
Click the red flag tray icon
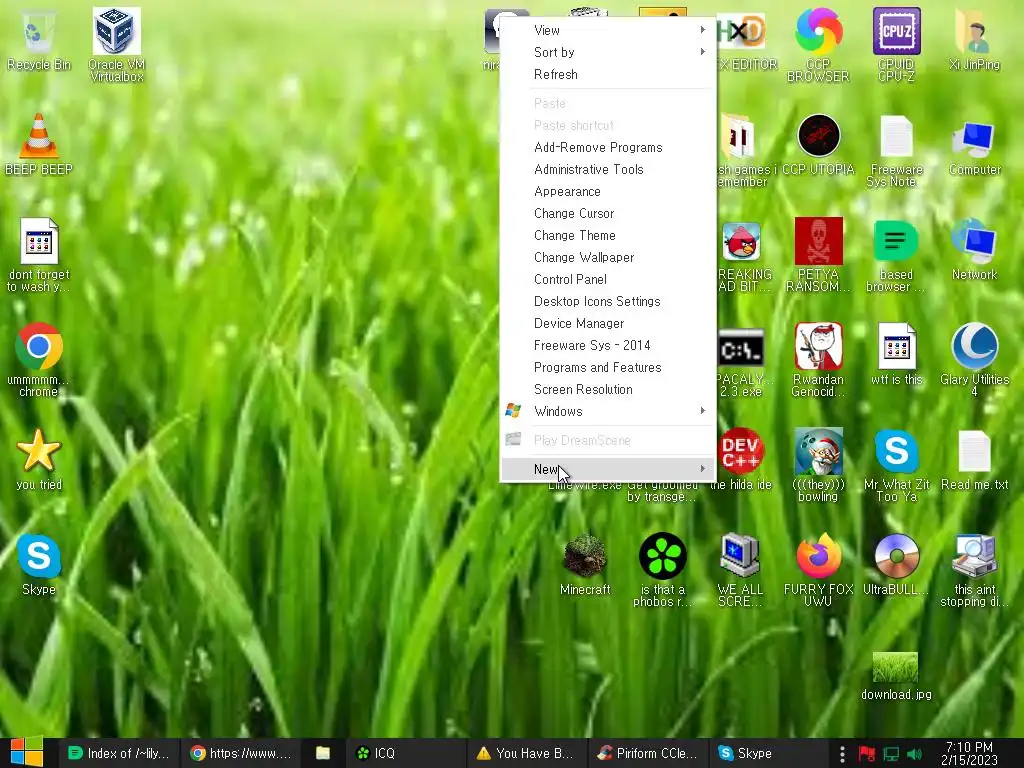click(x=867, y=754)
